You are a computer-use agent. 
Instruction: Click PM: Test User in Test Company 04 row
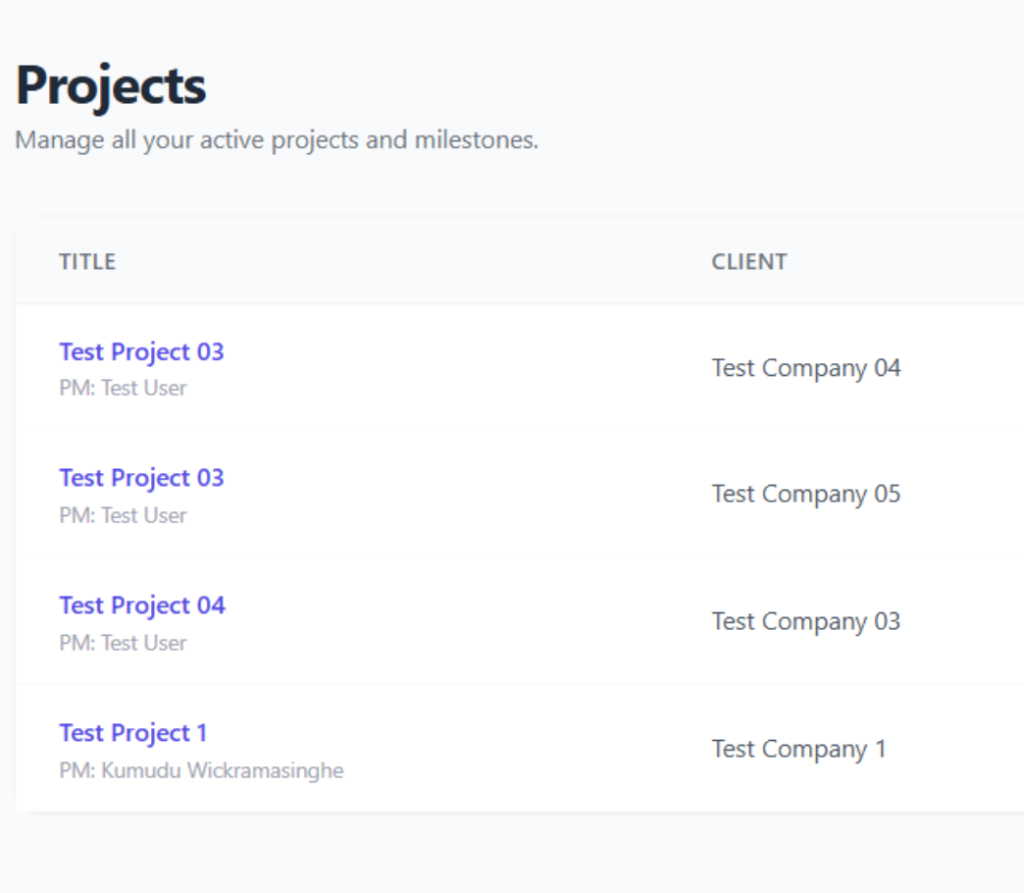coord(123,388)
